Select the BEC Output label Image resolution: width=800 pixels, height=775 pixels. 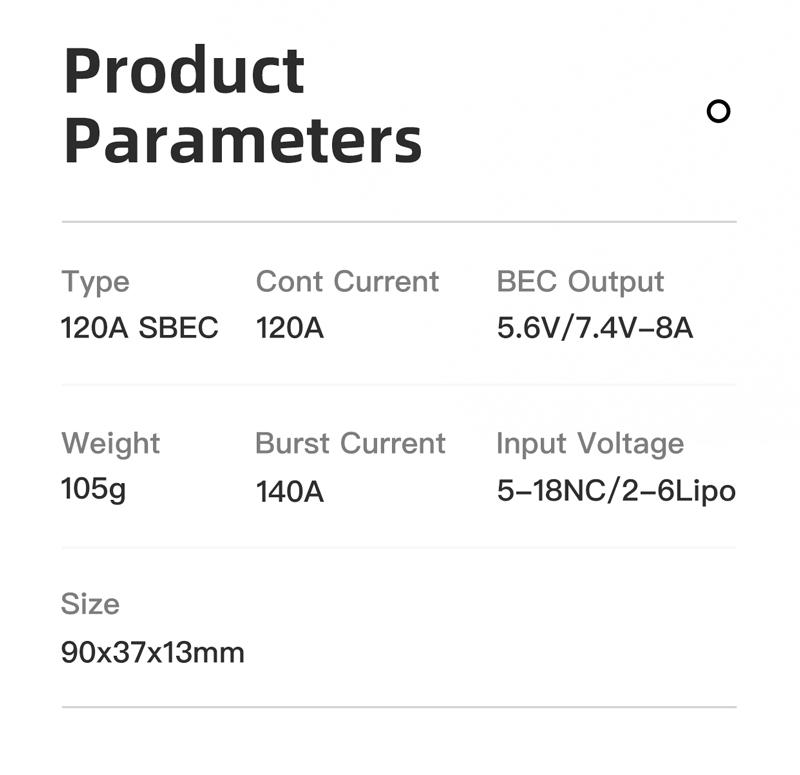(580, 282)
